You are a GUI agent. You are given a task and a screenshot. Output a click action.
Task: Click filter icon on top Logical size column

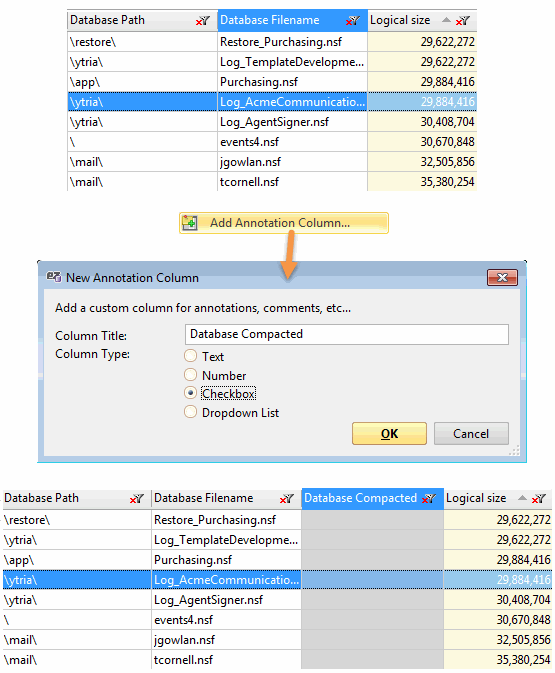tap(463, 20)
